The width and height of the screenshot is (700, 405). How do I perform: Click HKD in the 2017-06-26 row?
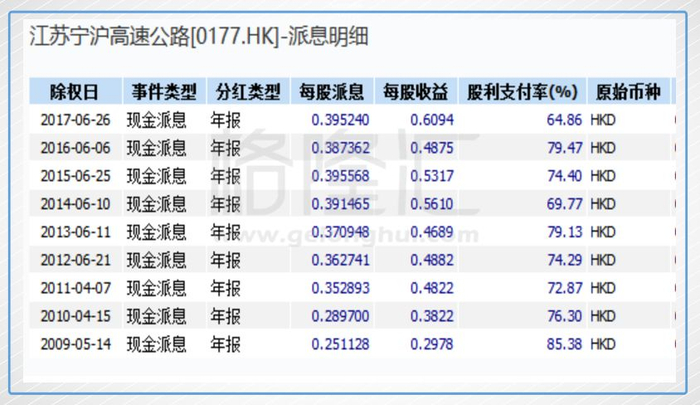click(603, 120)
